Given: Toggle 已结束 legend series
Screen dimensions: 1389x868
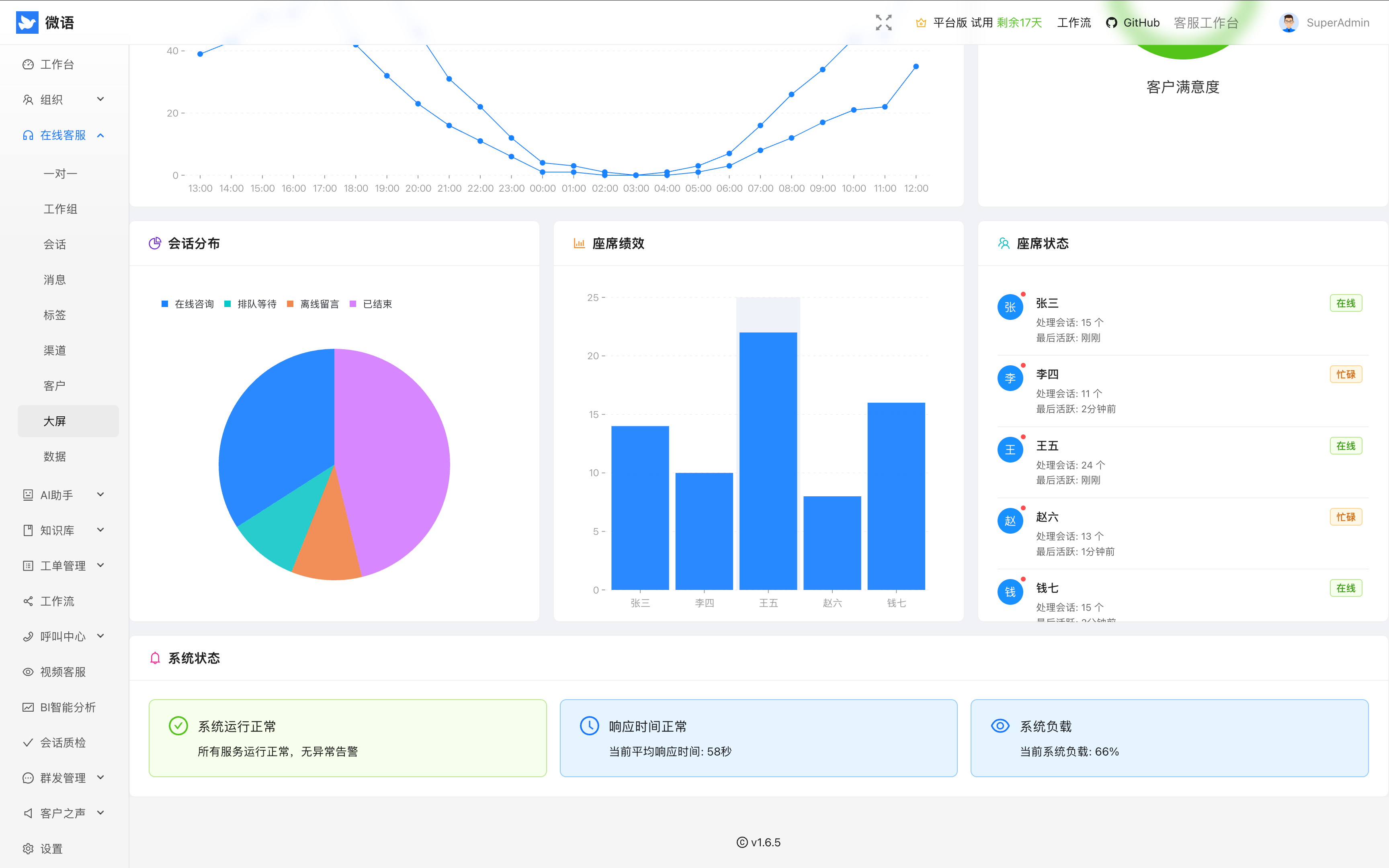Looking at the screenshot, I should pyautogui.click(x=371, y=304).
